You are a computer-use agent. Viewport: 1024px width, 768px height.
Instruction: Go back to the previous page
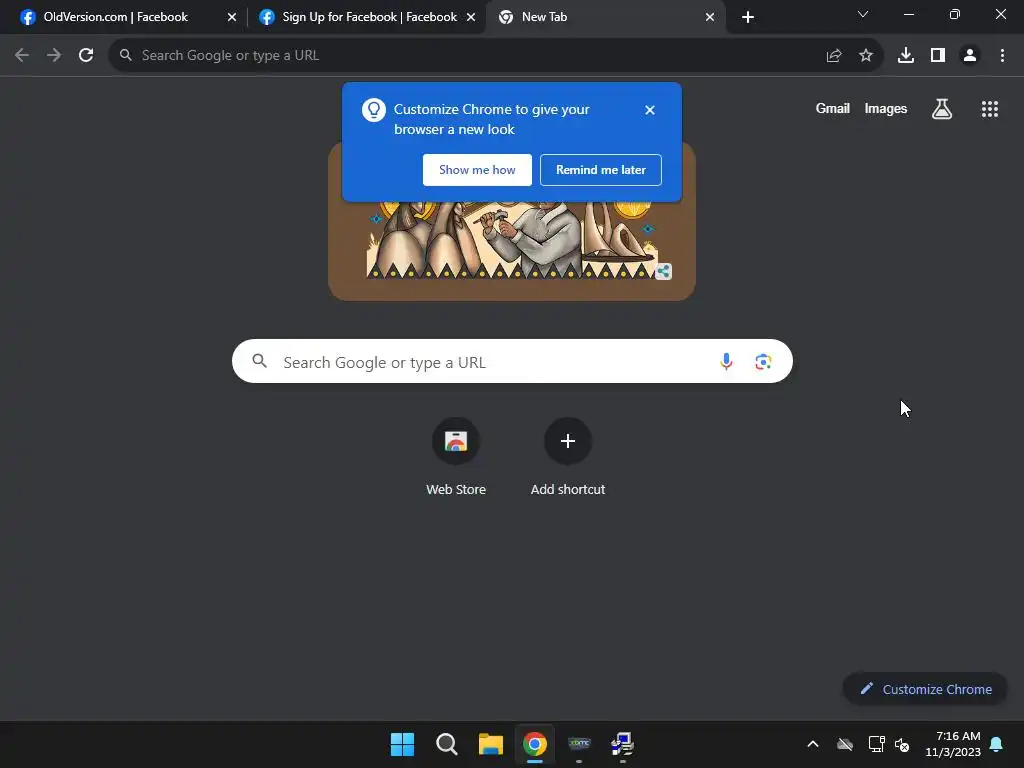point(22,56)
